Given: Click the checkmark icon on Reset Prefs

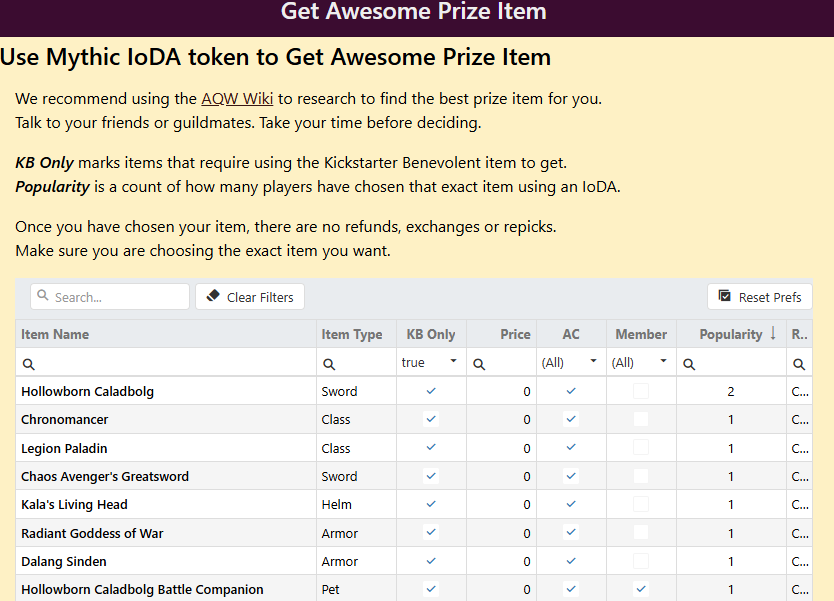Looking at the screenshot, I should (x=724, y=296).
